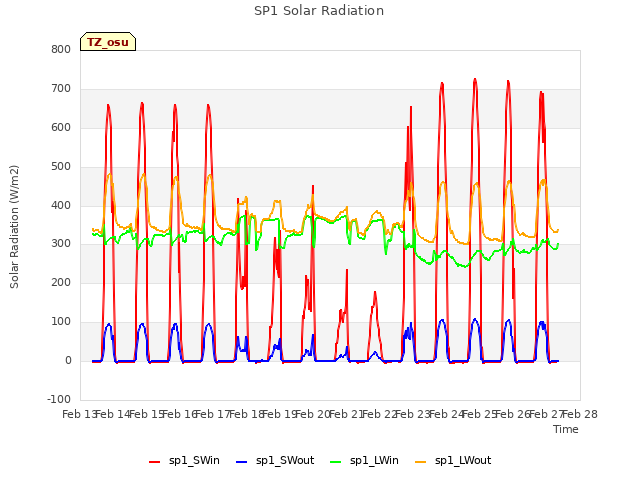Viewport: 640px width, 480px height.
Task: Click the Feb 28 x-axis tick label
Action: (x=580, y=414)
